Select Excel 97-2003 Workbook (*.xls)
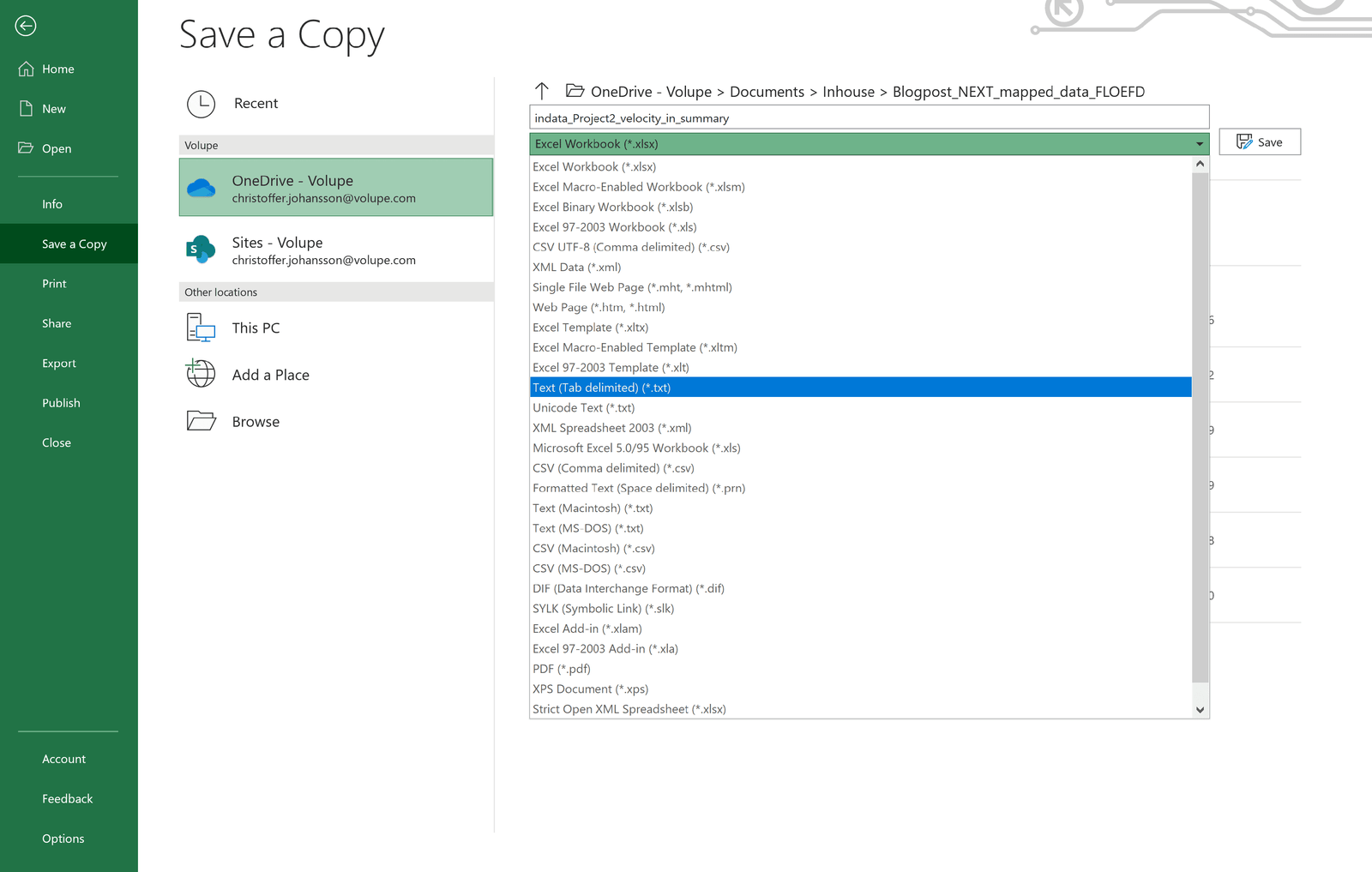Image resolution: width=1372 pixels, height=872 pixels. (861, 227)
